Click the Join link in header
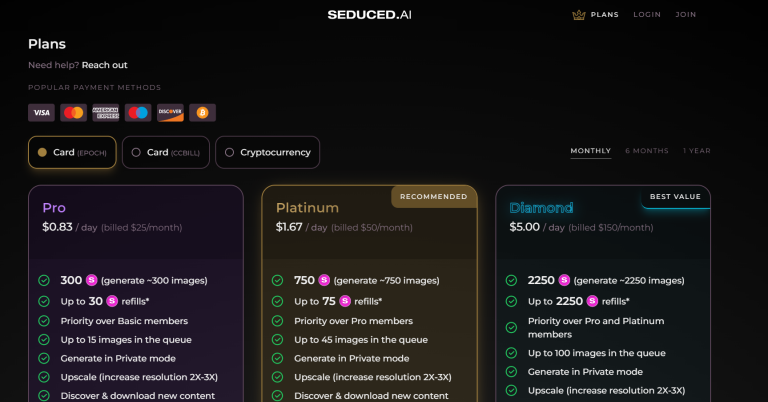The height and width of the screenshot is (402, 768). (x=686, y=15)
